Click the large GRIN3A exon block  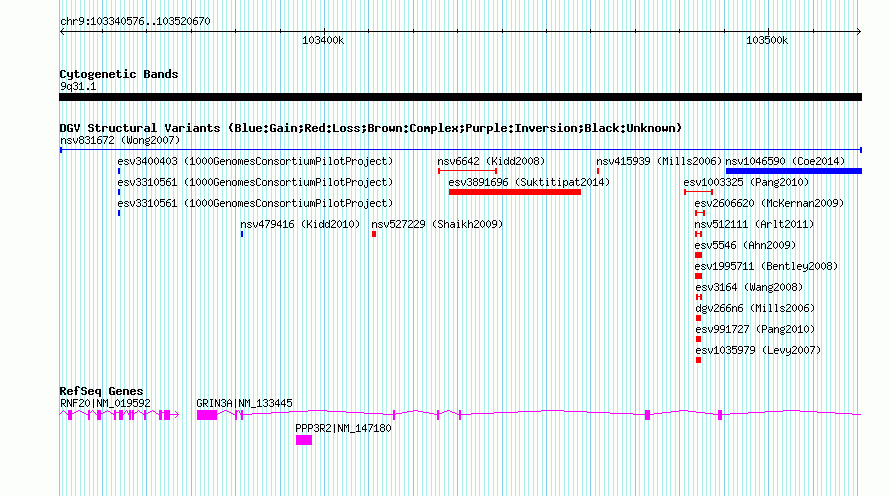click(x=207, y=415)
